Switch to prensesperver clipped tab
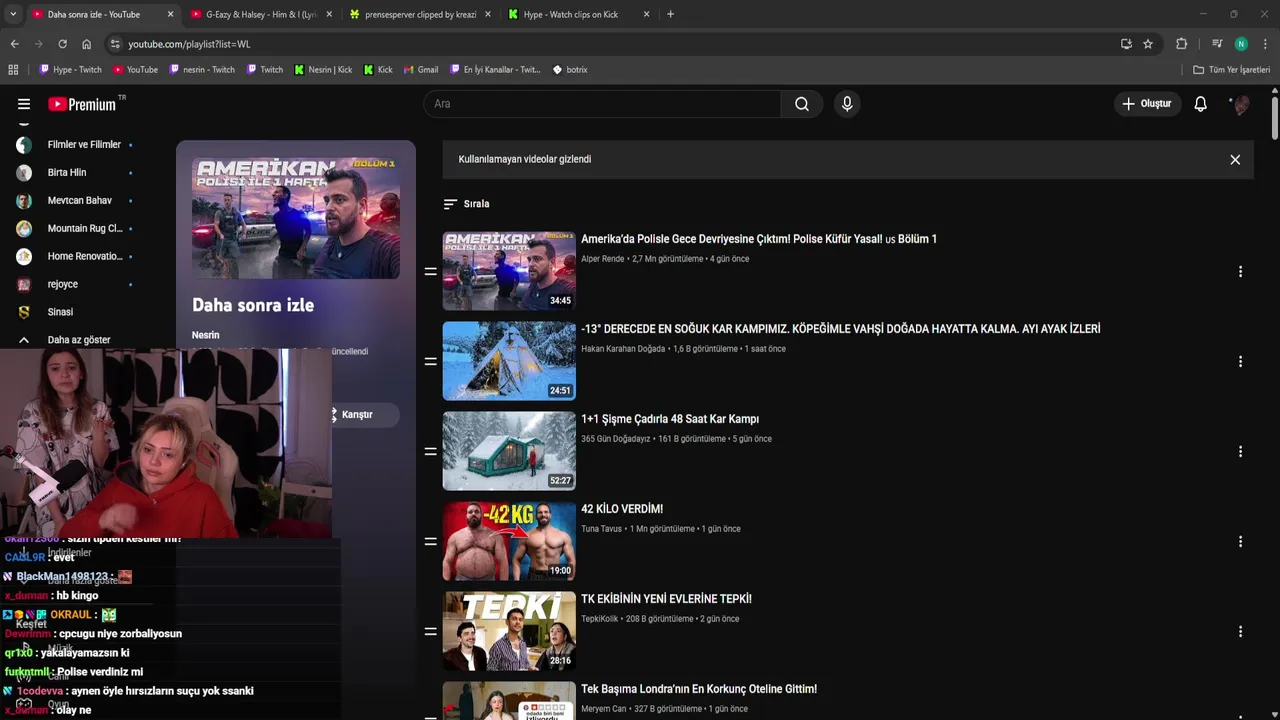The image size is (1280, 720). click(x=420, y=14)
